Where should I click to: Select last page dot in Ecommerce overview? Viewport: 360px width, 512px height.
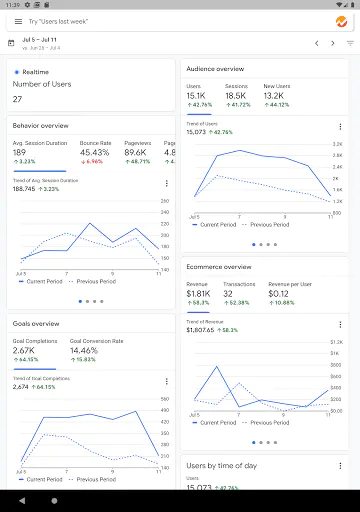pos(275,443)
